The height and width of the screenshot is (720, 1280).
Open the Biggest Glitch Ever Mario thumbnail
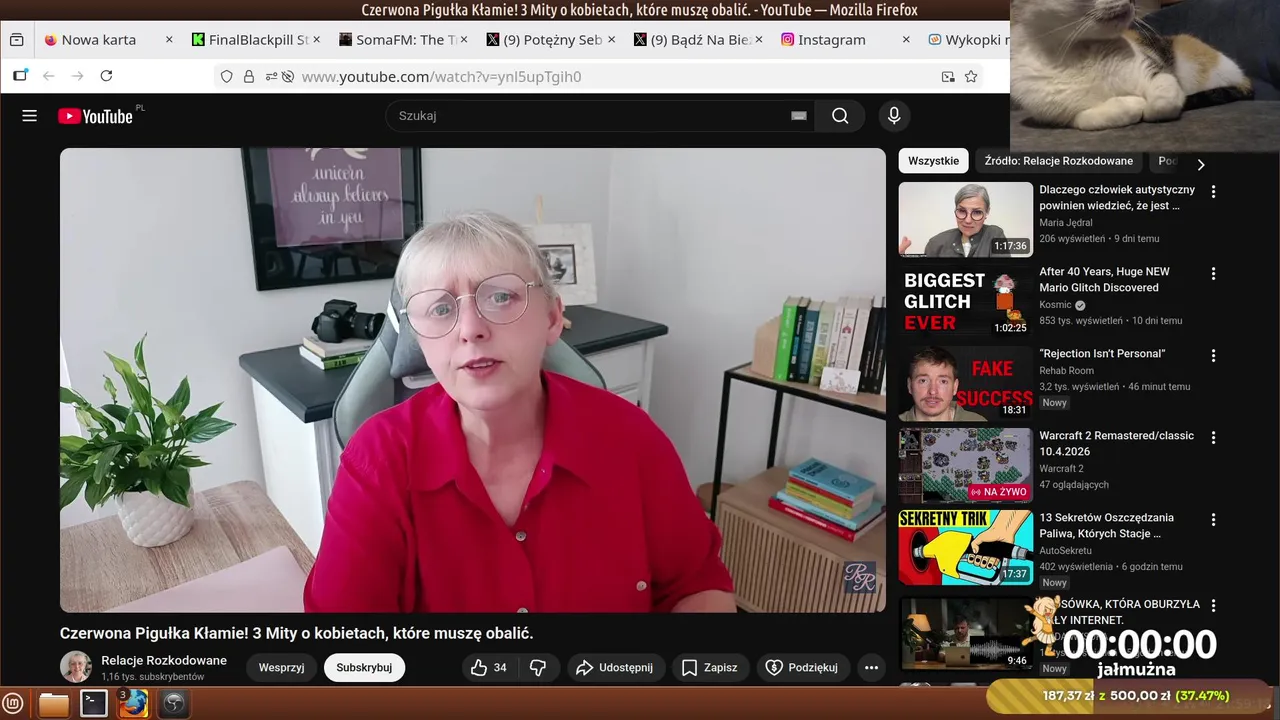click(965, 301)
